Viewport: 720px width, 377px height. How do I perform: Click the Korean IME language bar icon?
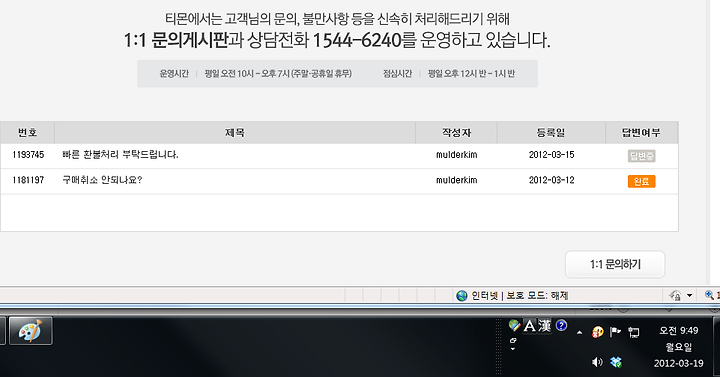click(514, 326)
